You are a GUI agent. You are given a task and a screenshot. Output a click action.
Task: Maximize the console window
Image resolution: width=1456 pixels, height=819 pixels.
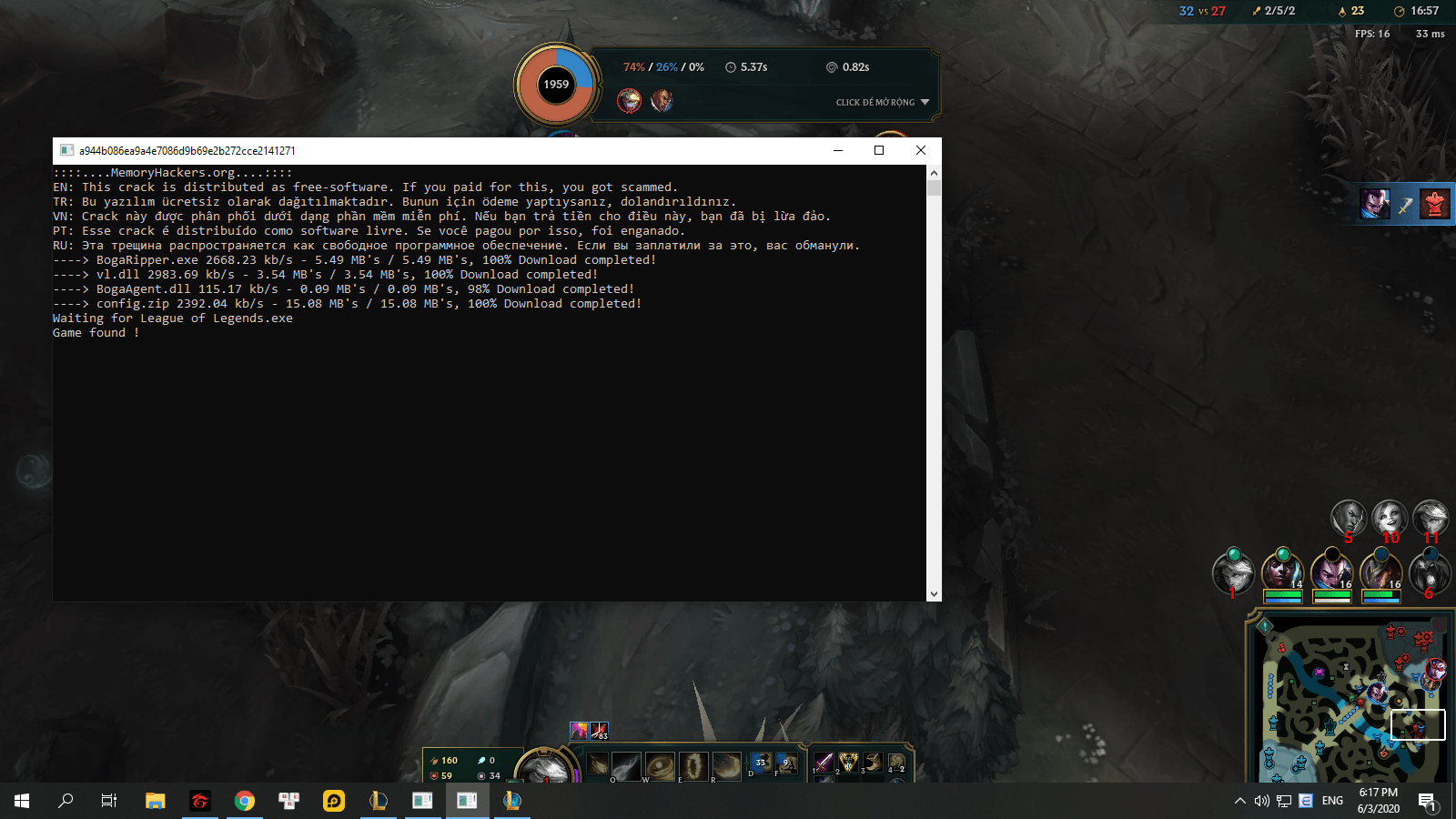pos(879,150)
